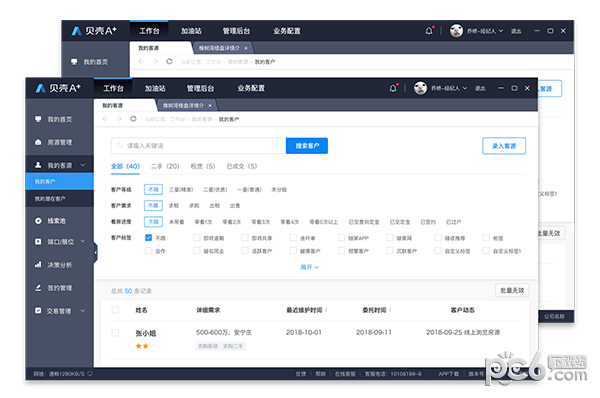Open 业务配置 in front window menu
600x398 pixels.
[251, 88]
